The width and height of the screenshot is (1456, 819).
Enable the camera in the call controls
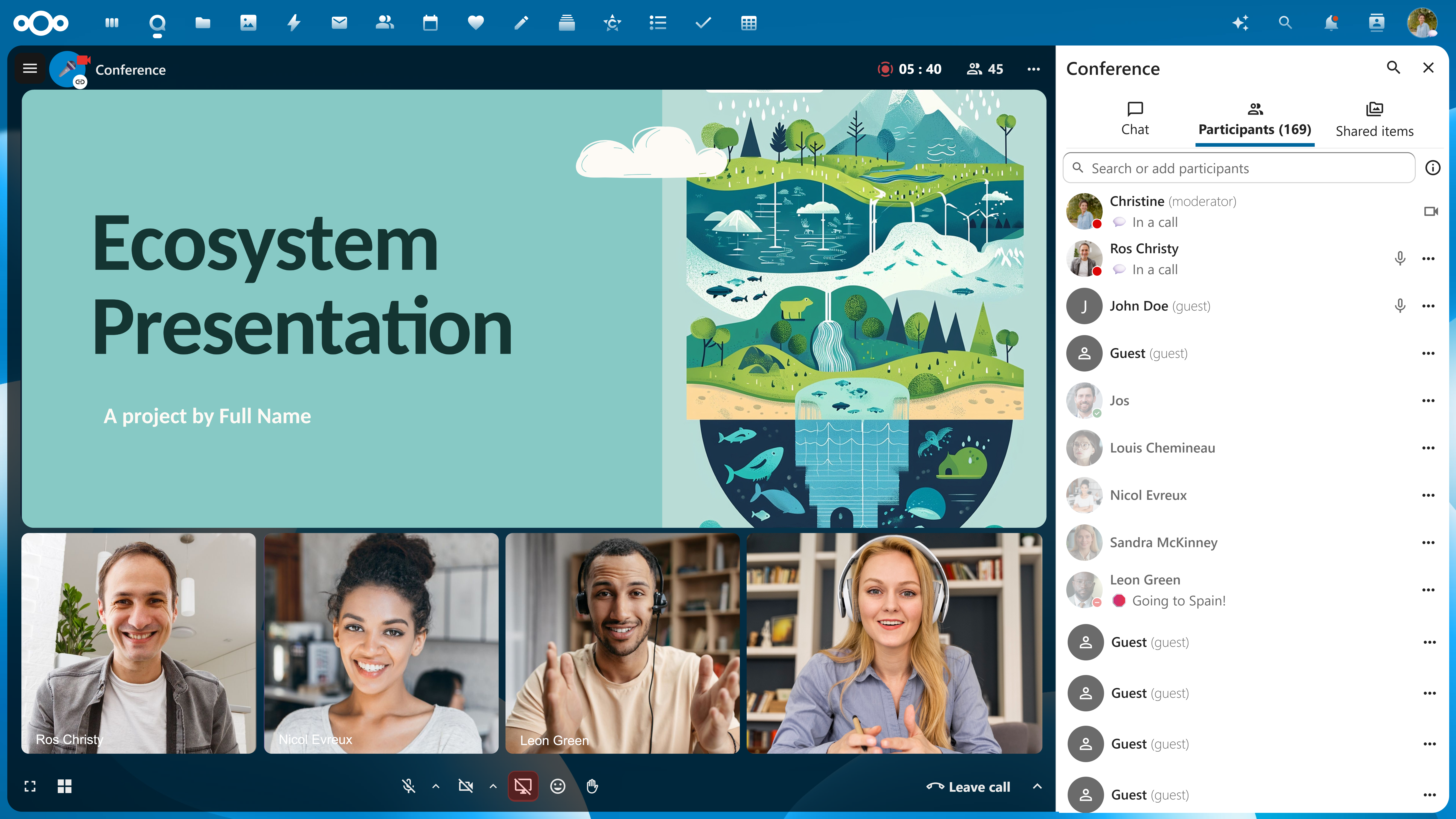[x=466, y=786]
